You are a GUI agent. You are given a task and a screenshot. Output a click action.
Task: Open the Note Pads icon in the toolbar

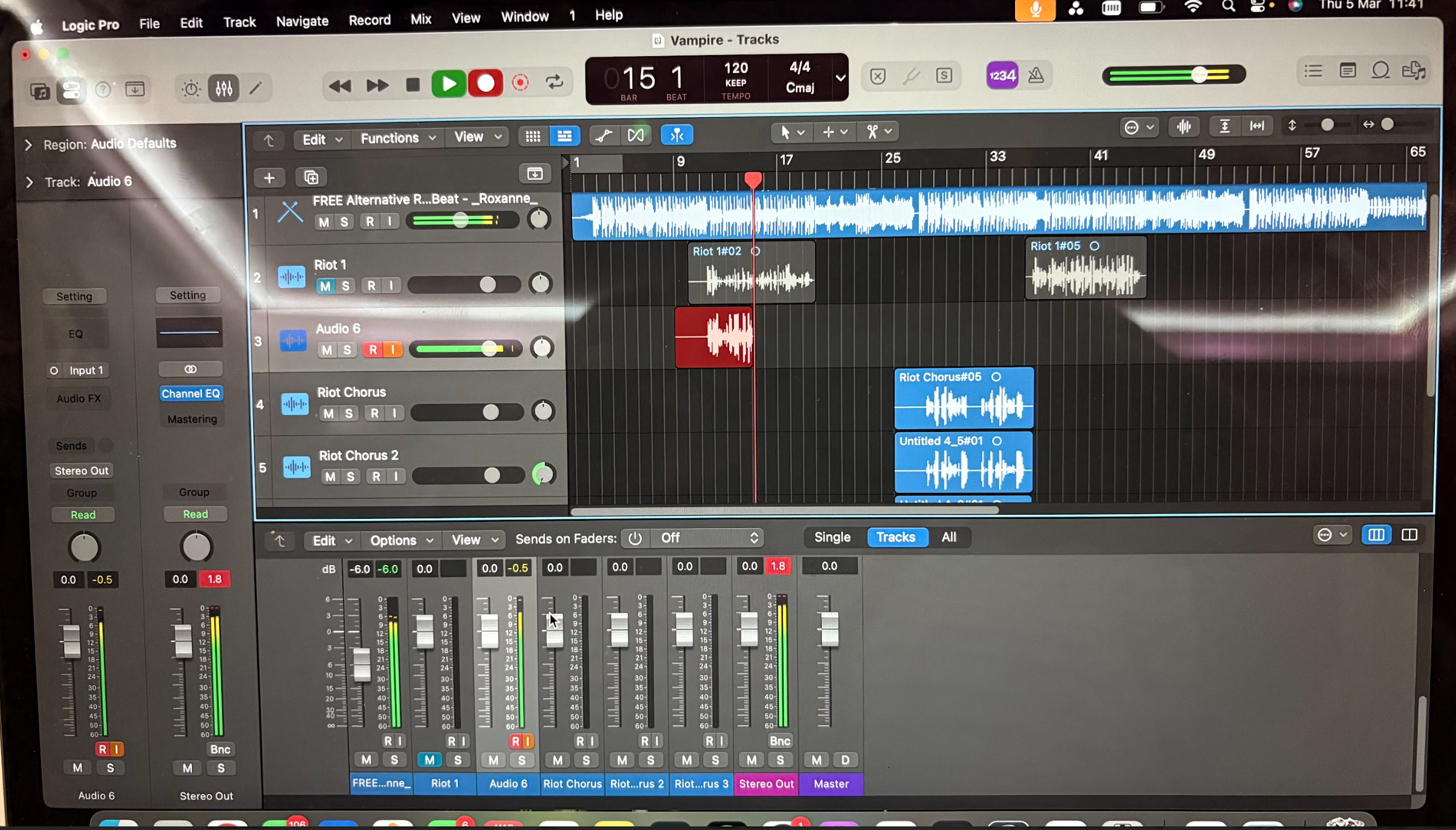tap(1348, 71)
